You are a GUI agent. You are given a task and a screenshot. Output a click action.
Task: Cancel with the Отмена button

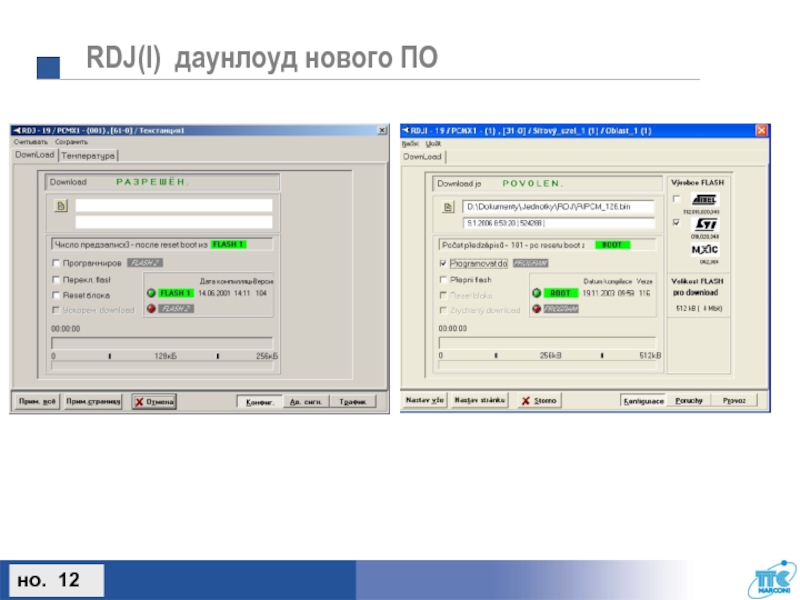154,402
